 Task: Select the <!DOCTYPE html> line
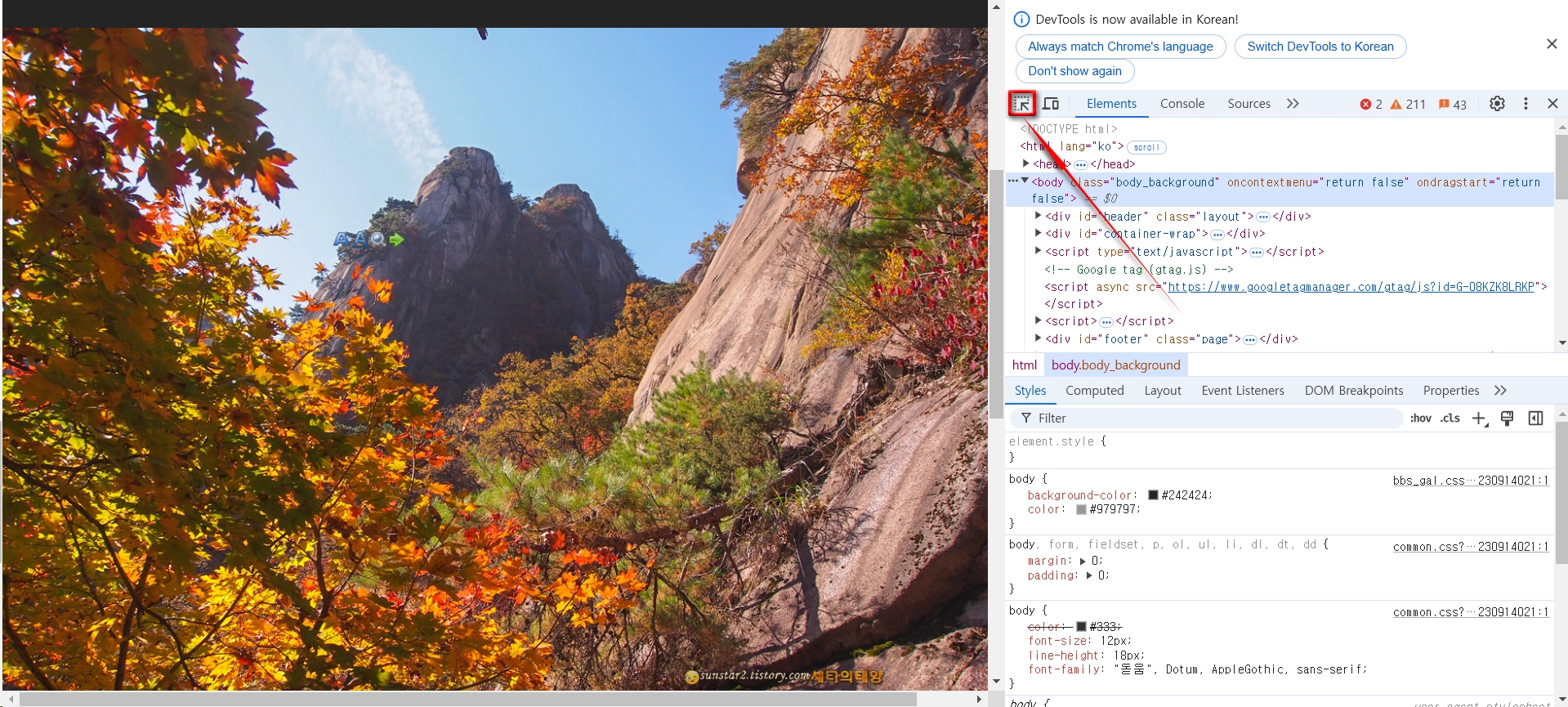coord(1069,129)
